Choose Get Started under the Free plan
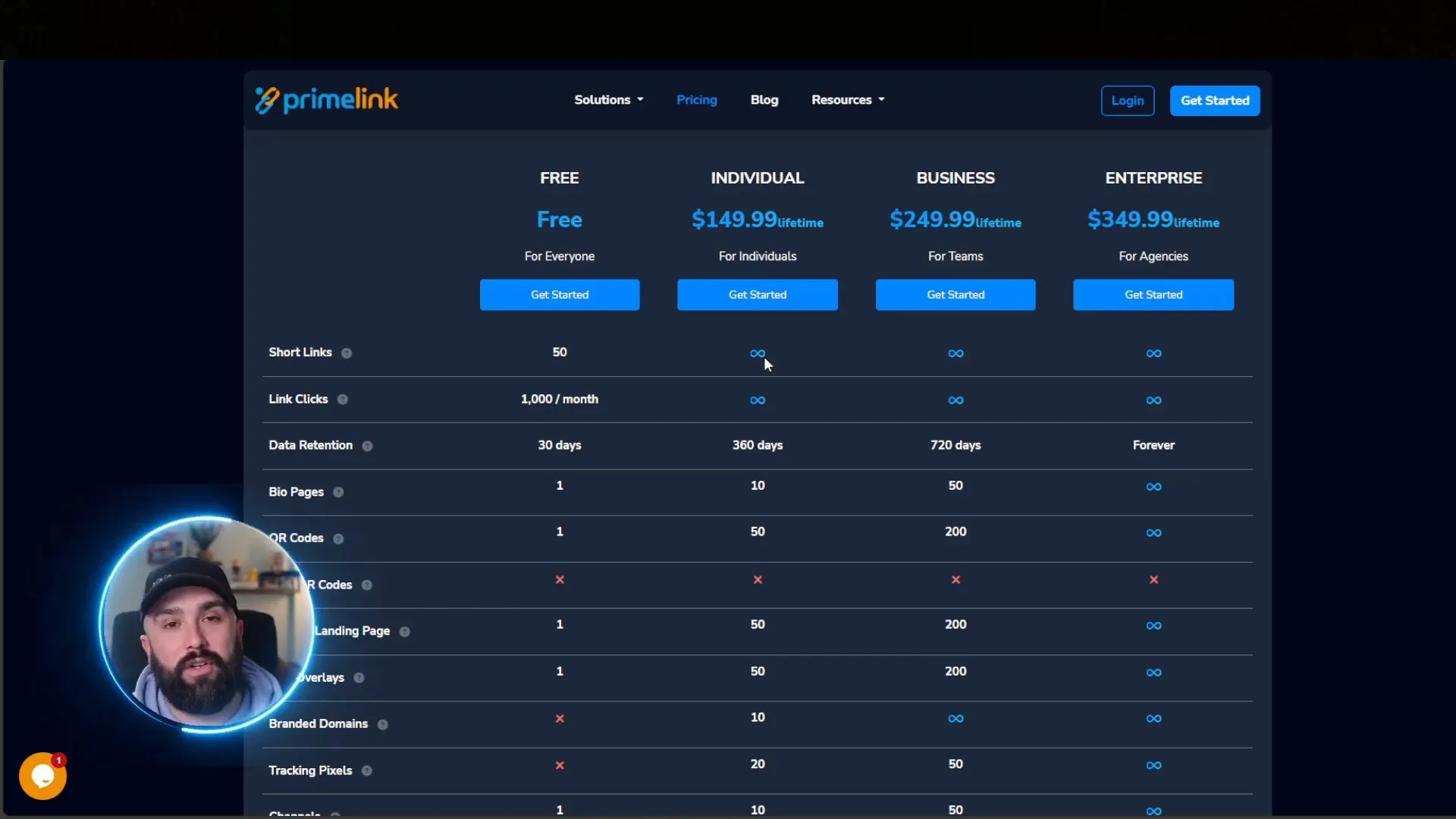Viewport: 1456px width, 819px height. coord(560,295)
